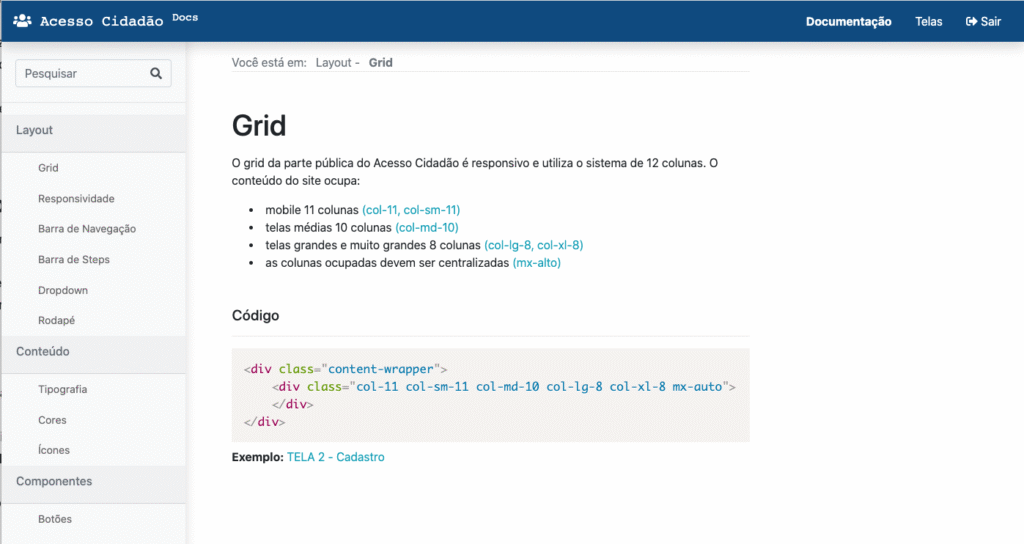
Task: Open the Cores page
Action: pyautogui.click(x=53, y=420)
